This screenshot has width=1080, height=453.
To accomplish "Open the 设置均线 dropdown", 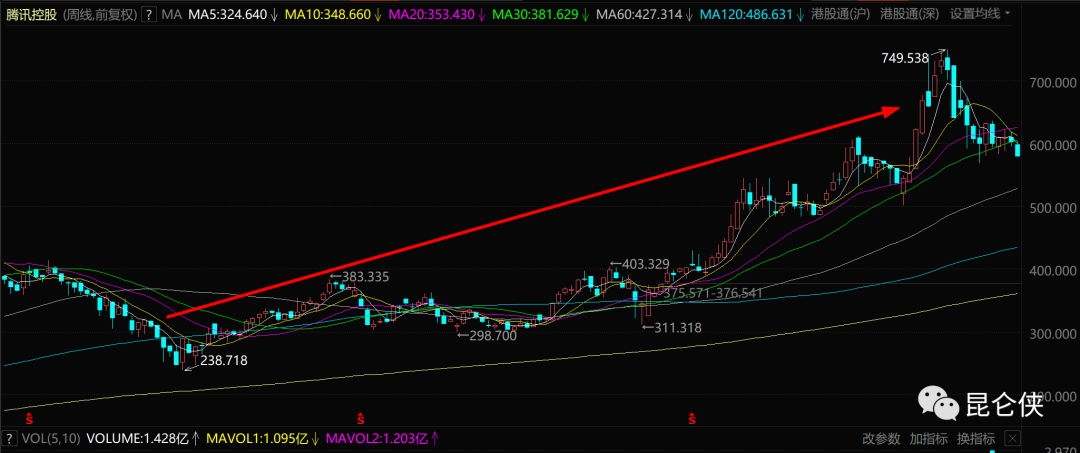I will (x=979, y=15).
